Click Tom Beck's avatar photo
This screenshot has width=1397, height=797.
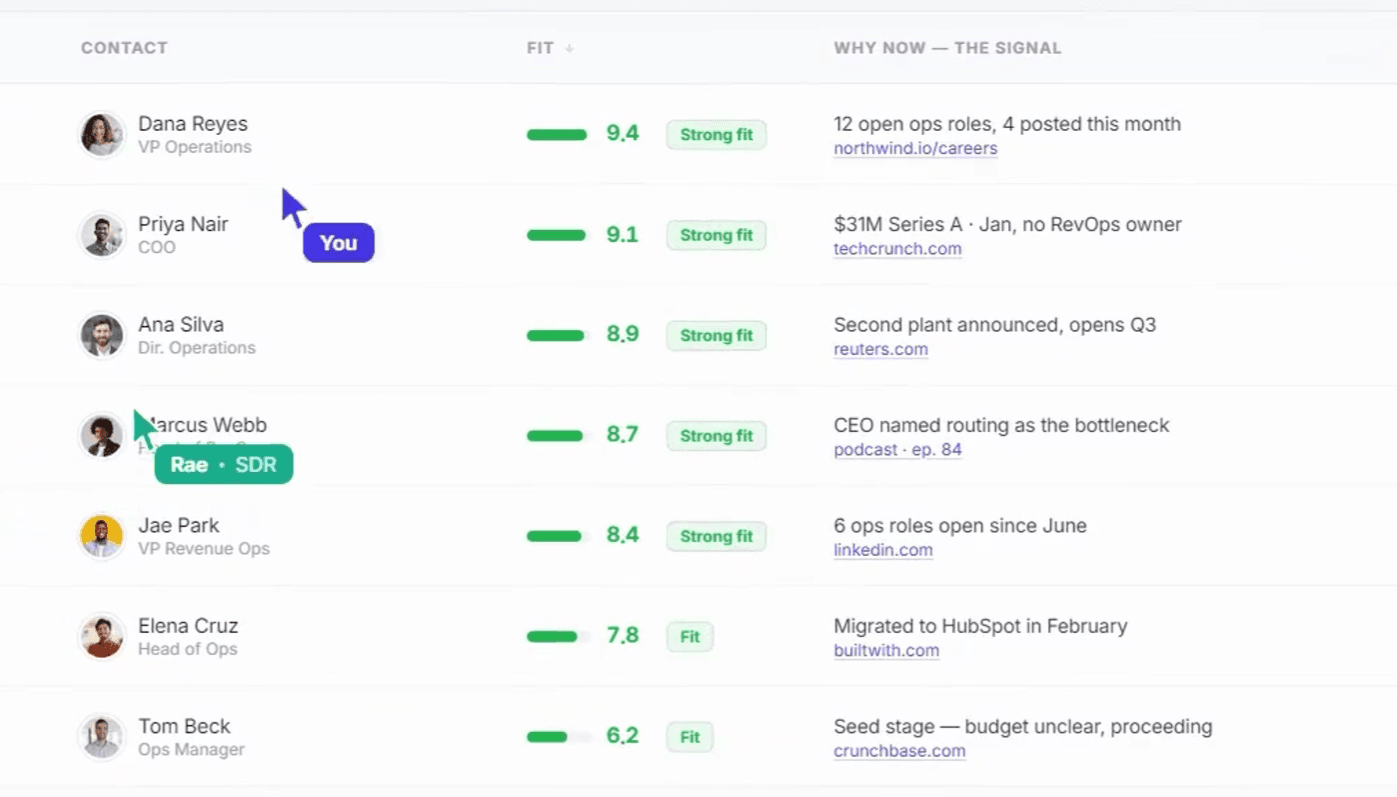click(x=102, y=736)
